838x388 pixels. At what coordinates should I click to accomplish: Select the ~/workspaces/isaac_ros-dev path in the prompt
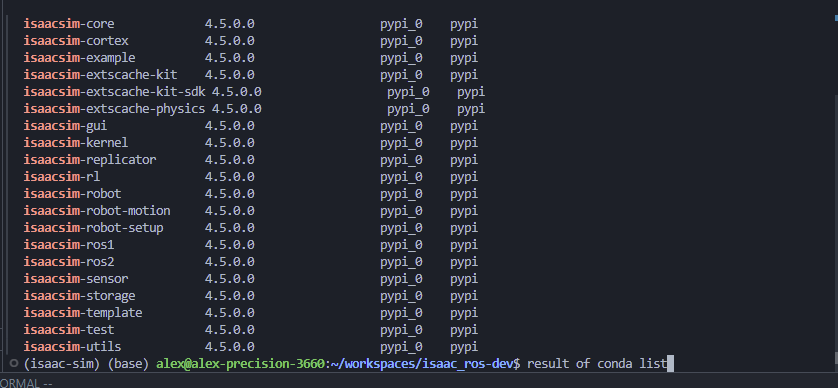(422, 364)
